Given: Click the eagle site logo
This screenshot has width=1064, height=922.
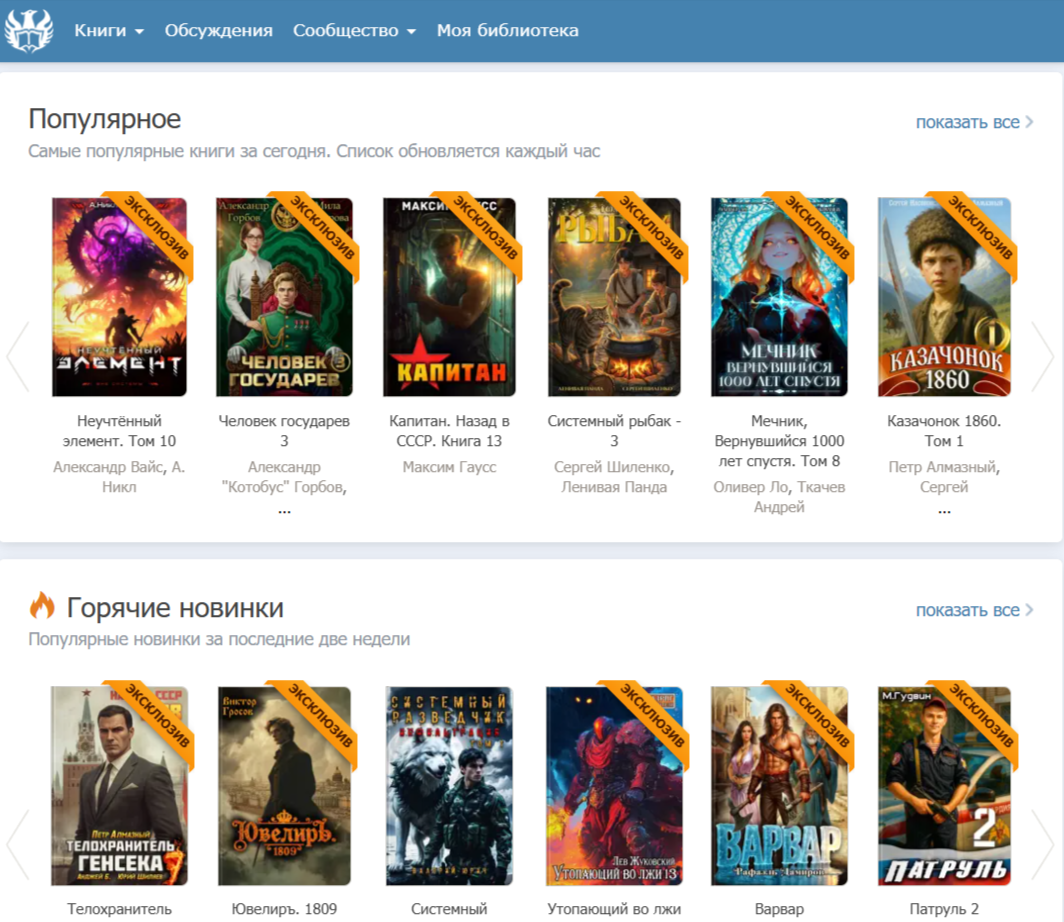Looking at the screenshot, I should [x=28, y=31].
